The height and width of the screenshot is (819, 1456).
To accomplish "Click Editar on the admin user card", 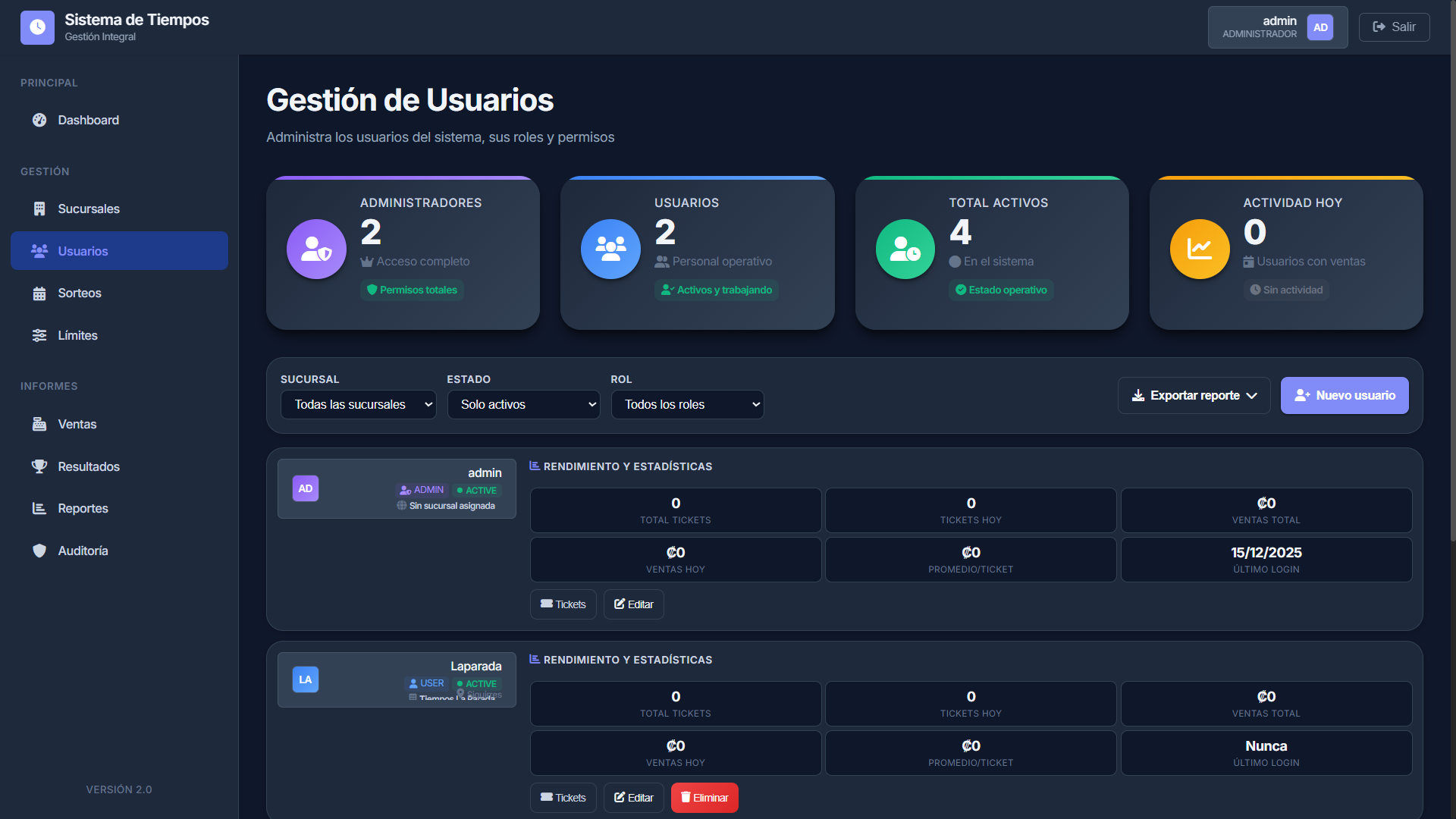I will coord(633,604).
